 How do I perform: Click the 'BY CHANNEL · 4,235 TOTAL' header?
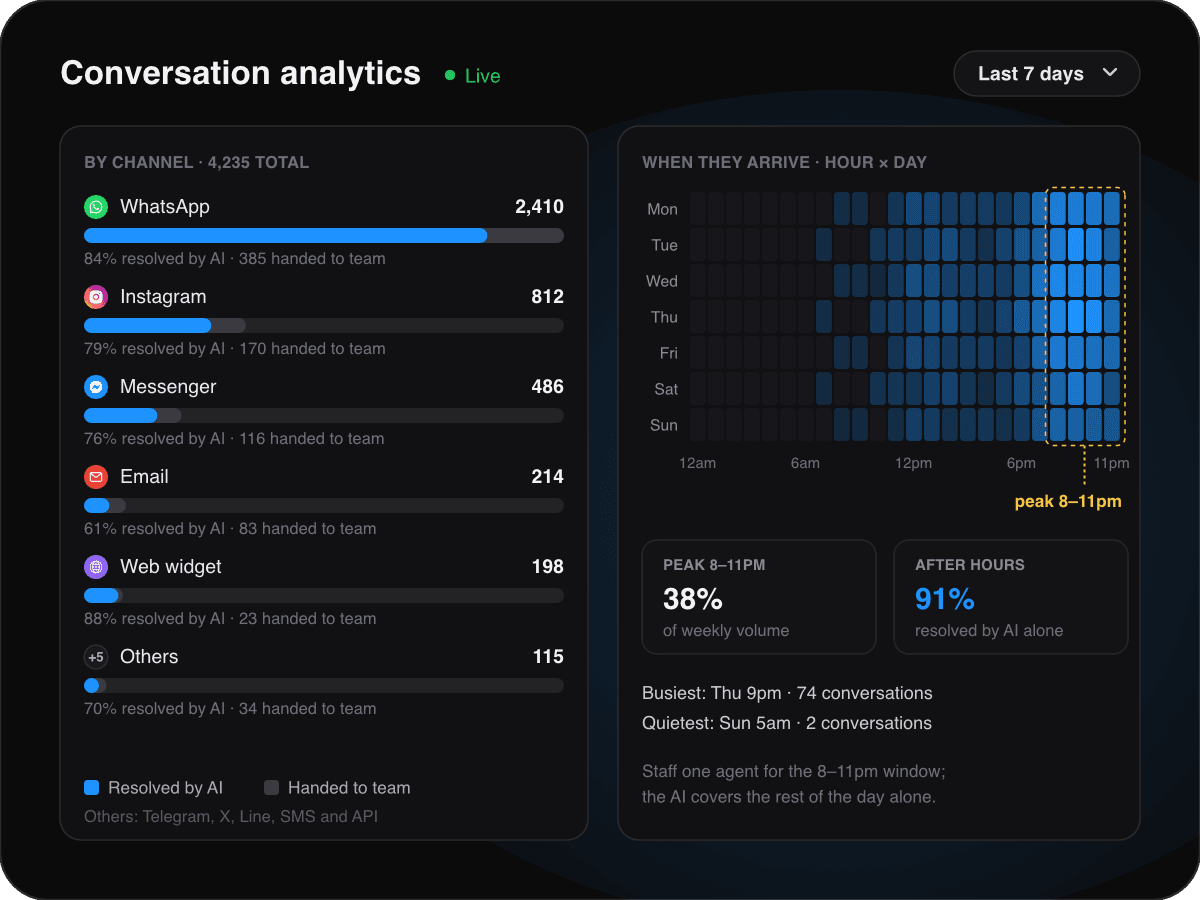(x=197, y=162)
